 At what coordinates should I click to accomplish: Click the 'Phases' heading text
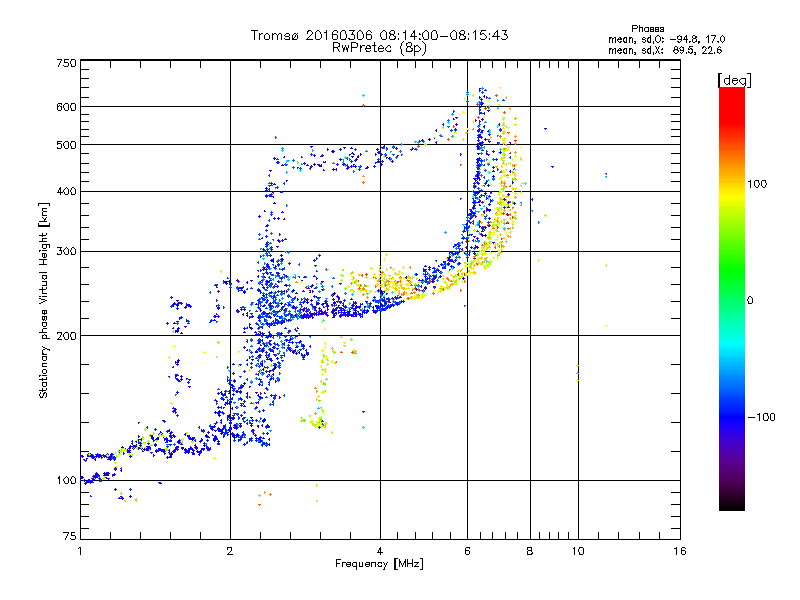[647, 29]
